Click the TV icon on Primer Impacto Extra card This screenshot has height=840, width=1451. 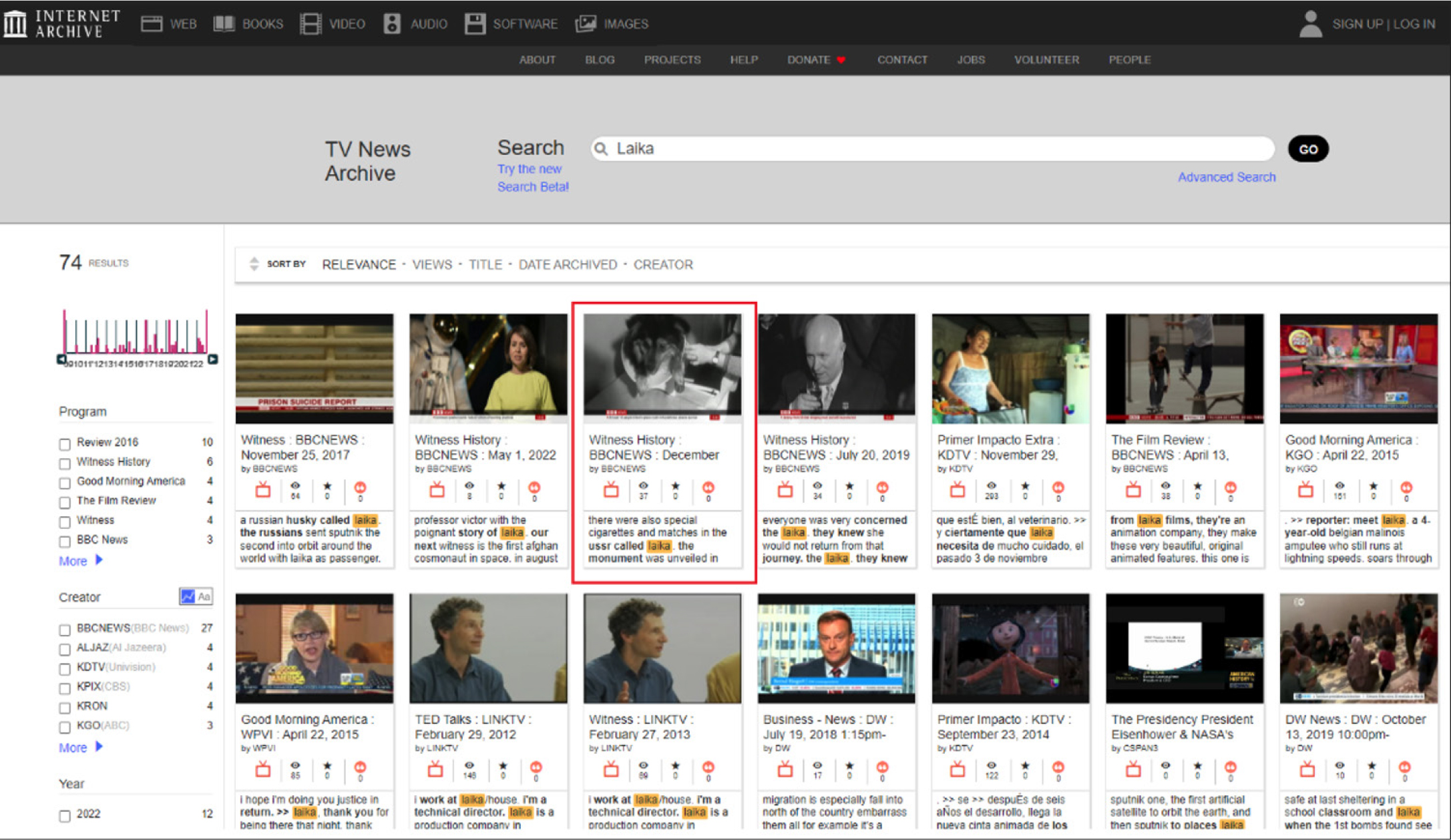(958, 489)
